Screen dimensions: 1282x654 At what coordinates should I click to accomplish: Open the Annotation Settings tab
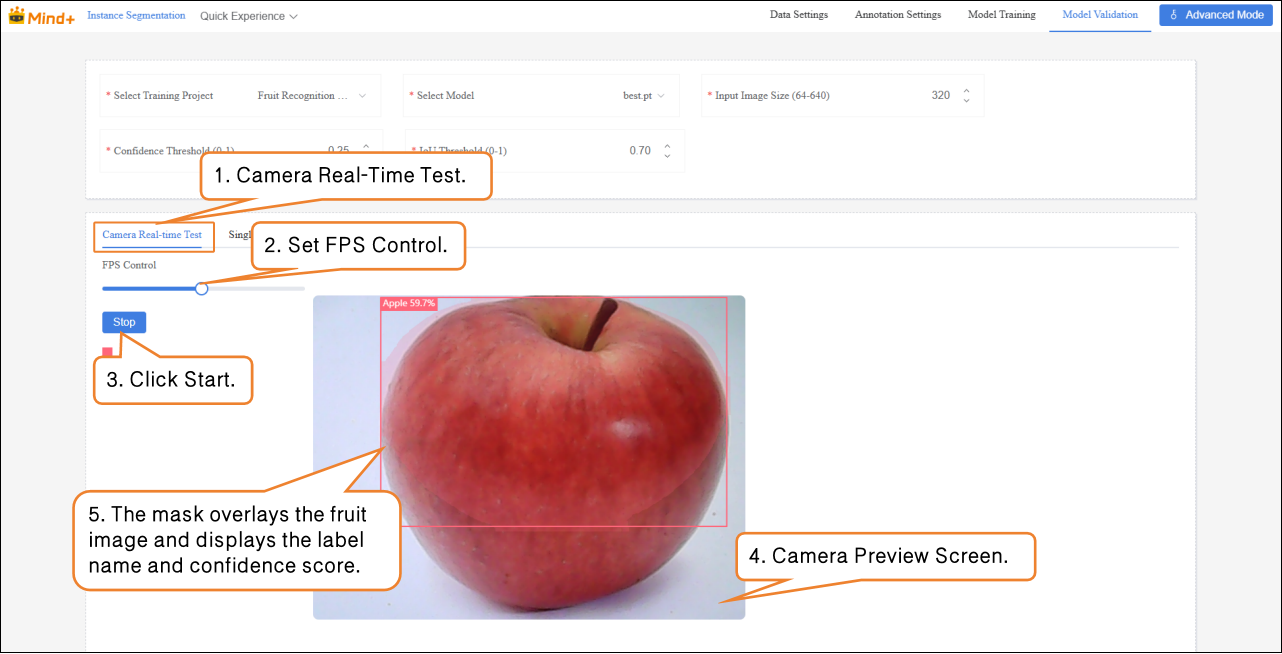[897, 15]
